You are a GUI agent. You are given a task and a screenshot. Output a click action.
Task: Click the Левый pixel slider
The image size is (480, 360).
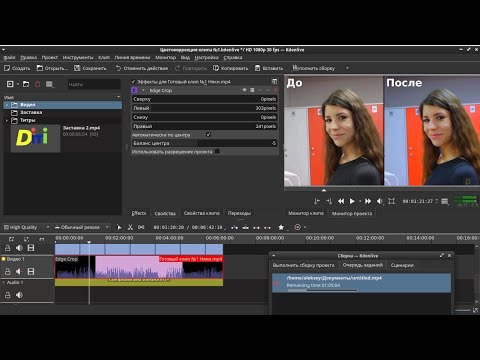click(205, 108)
